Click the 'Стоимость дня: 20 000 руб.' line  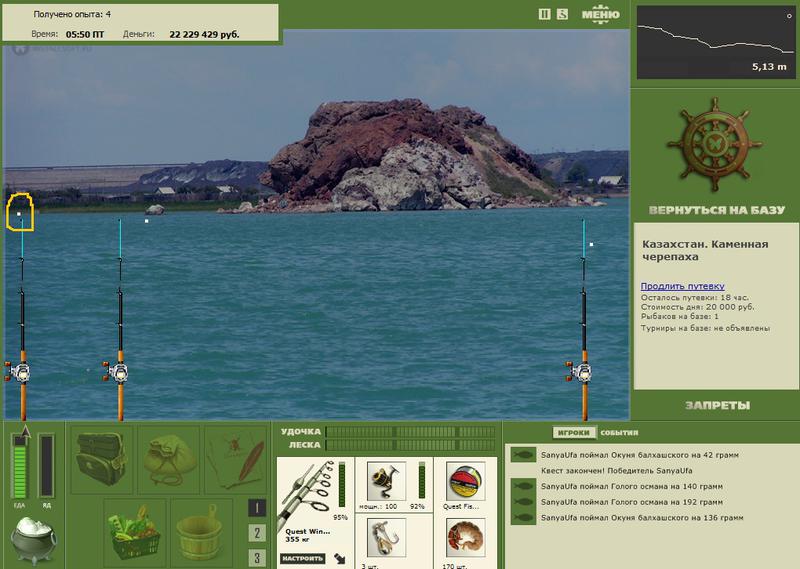(x=697, y=307)
